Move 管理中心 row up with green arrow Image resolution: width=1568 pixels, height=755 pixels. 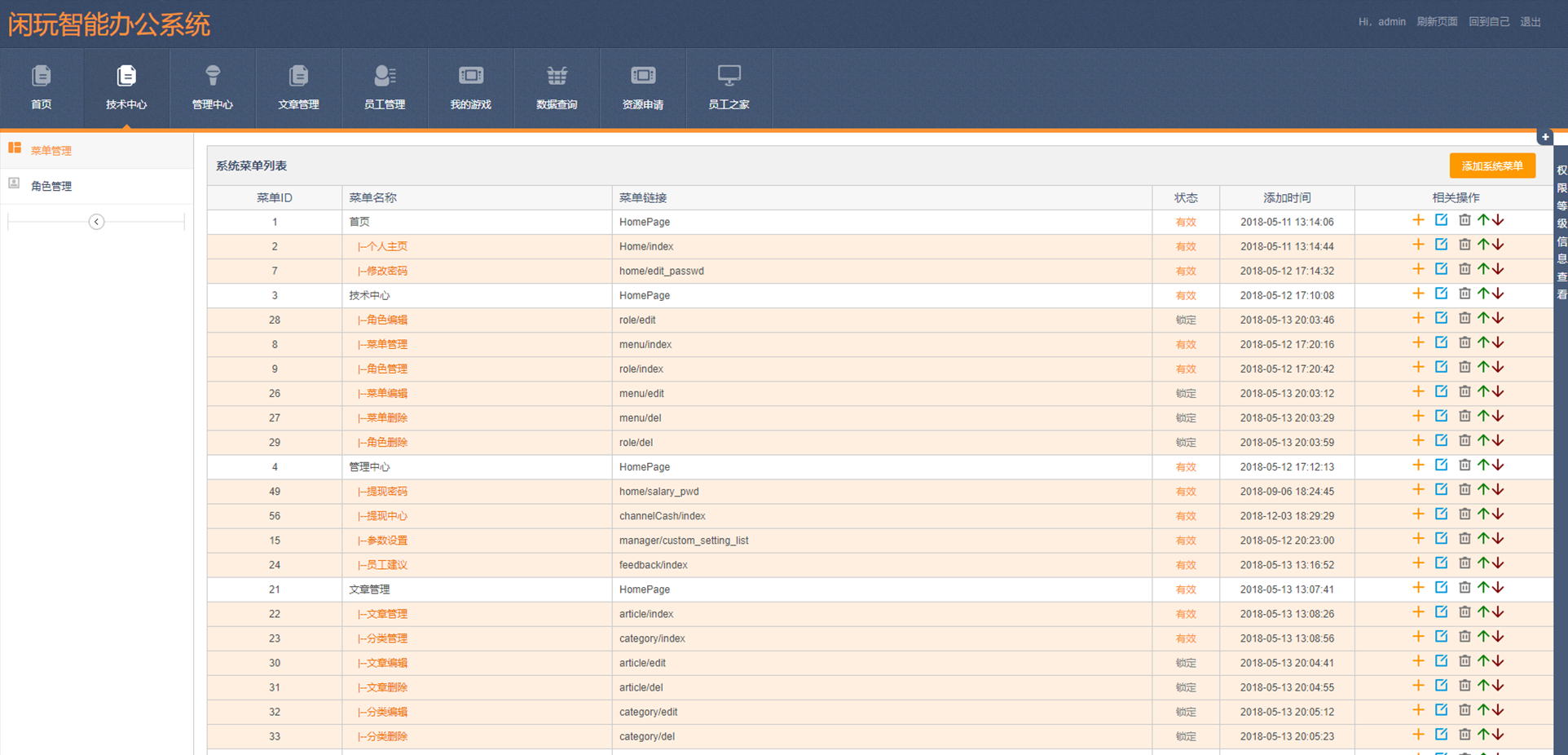click(x=1483, y=466)
